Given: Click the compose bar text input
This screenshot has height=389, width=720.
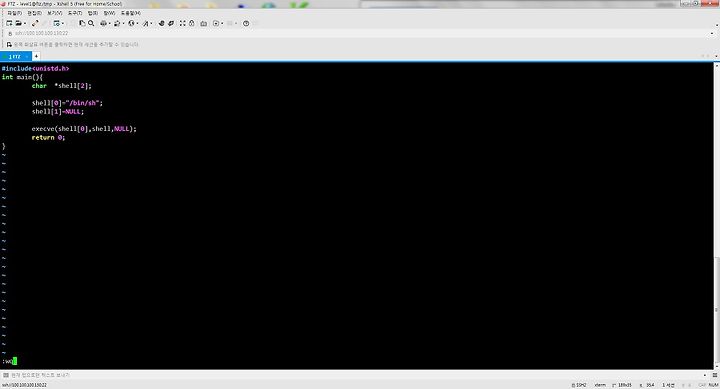Looking at the screenshot, I should coord(358,375).
